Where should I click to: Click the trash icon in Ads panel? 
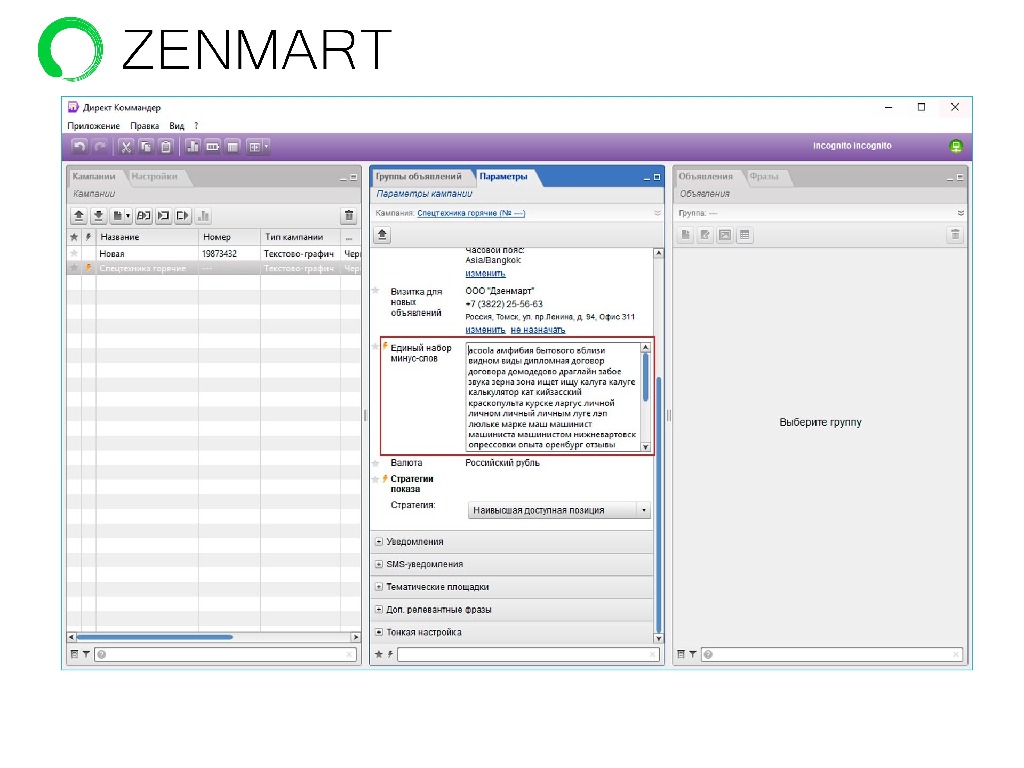click(x=955, y=235)
